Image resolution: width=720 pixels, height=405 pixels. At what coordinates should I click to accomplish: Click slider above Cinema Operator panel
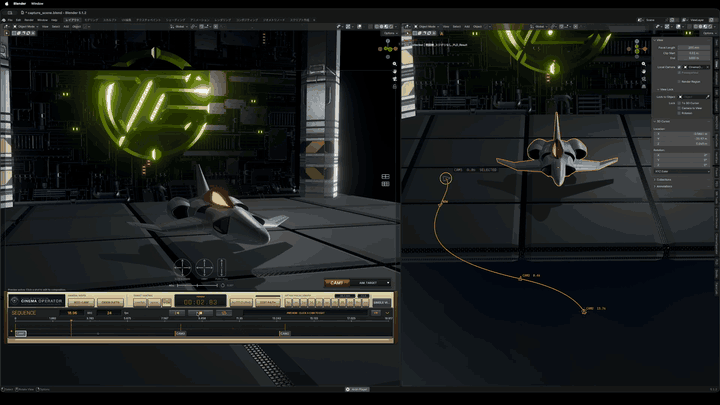coord(197,286)
